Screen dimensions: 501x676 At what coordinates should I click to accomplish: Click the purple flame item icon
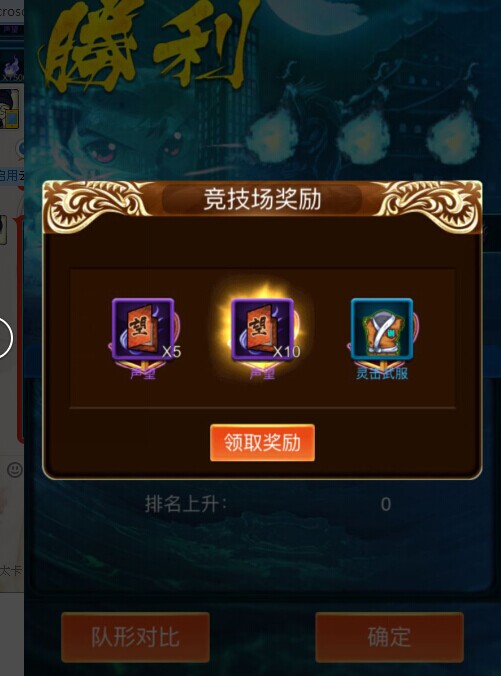(x=12, y=67)
